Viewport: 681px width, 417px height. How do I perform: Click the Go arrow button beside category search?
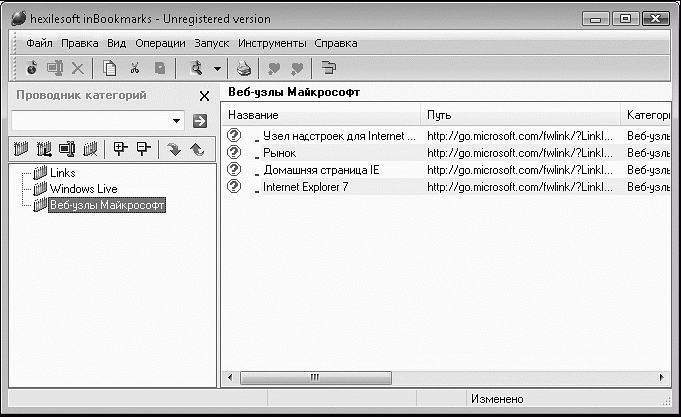200,121
